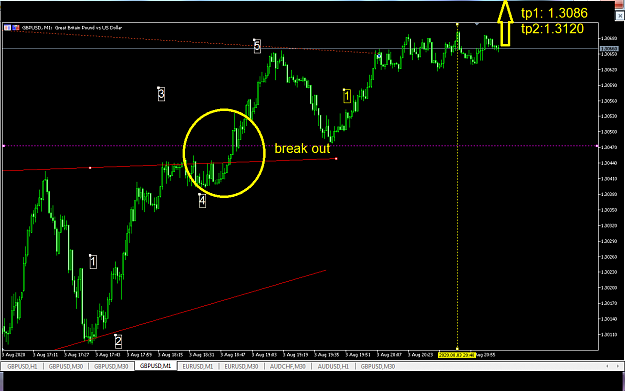Click the '3 Aug 19:35' time axis label

326,355
